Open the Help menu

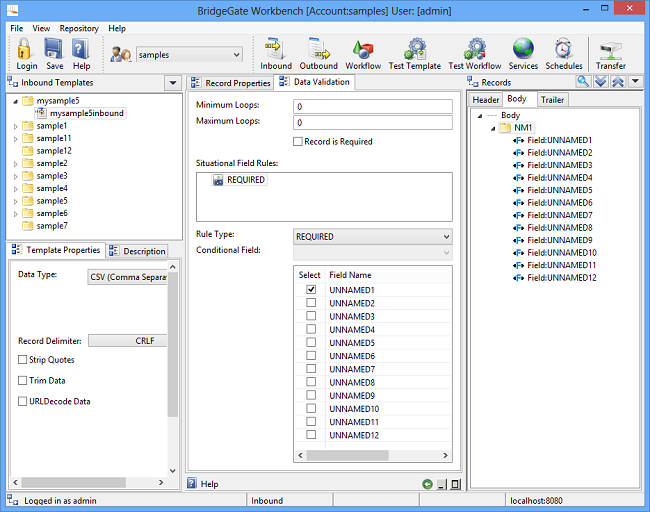[117, 28]
